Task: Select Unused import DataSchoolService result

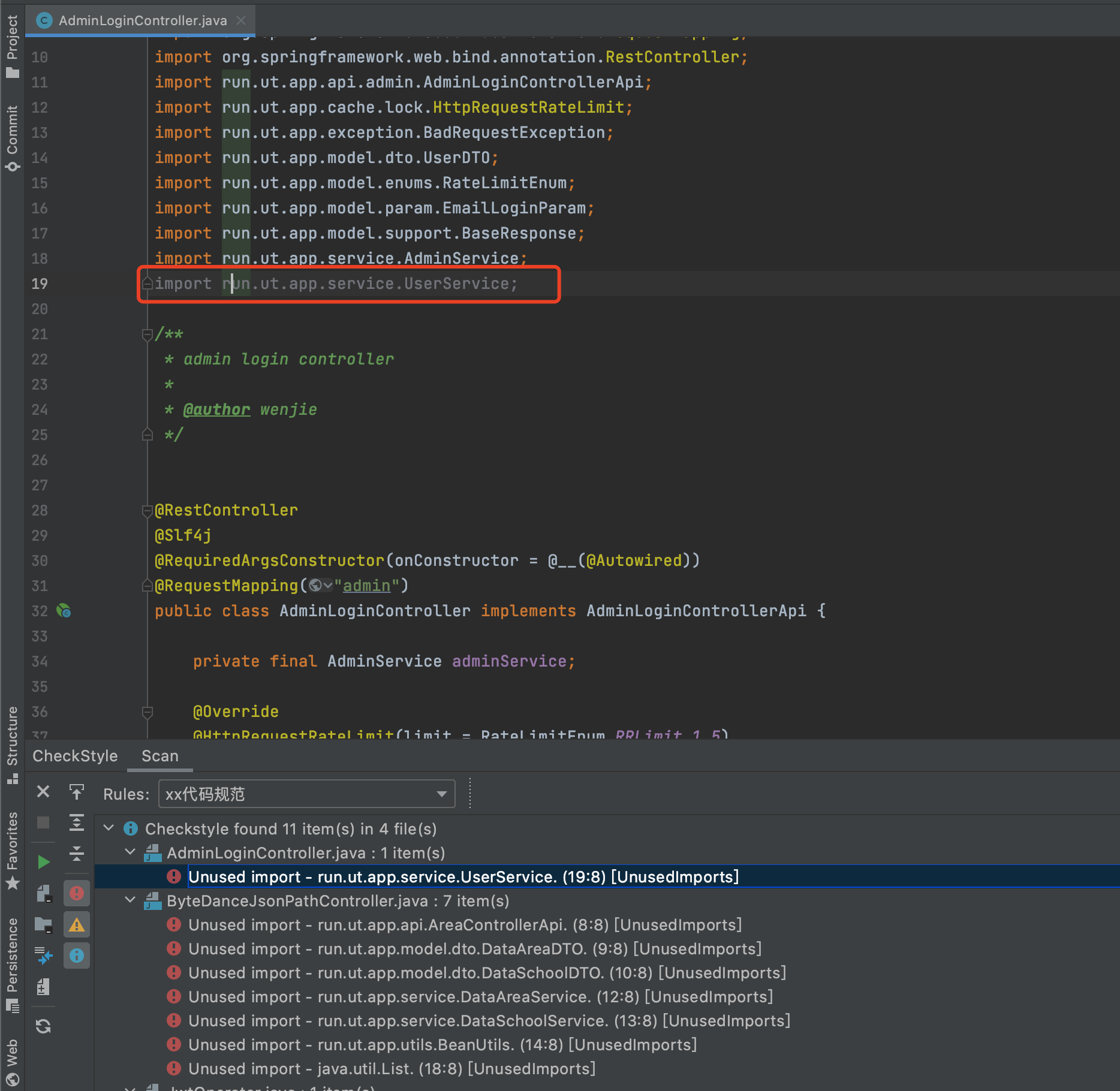Action: pyautogui.click(x=489, y=1020)
